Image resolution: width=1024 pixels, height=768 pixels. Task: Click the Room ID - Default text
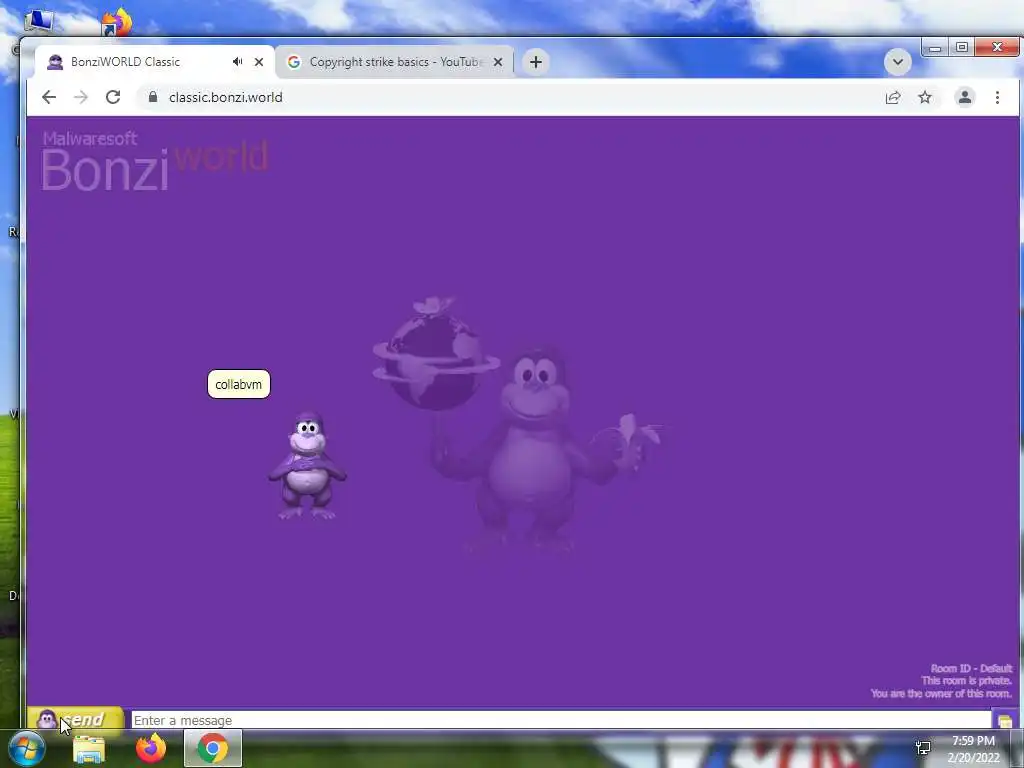tap(971, 669)
